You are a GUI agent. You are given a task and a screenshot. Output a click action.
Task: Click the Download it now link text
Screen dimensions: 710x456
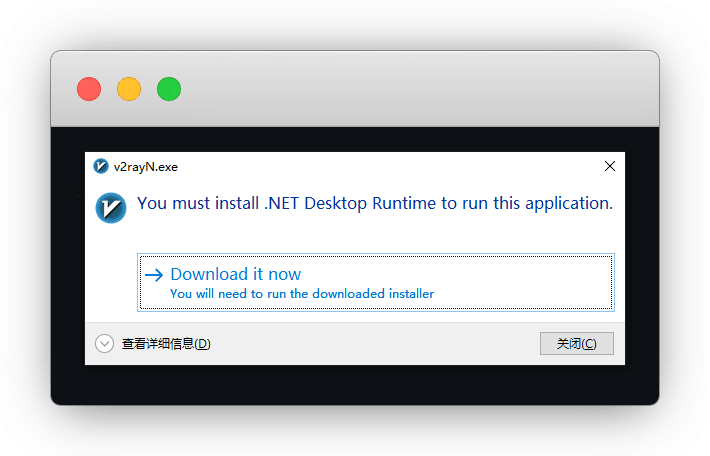[x=236, y=274]
